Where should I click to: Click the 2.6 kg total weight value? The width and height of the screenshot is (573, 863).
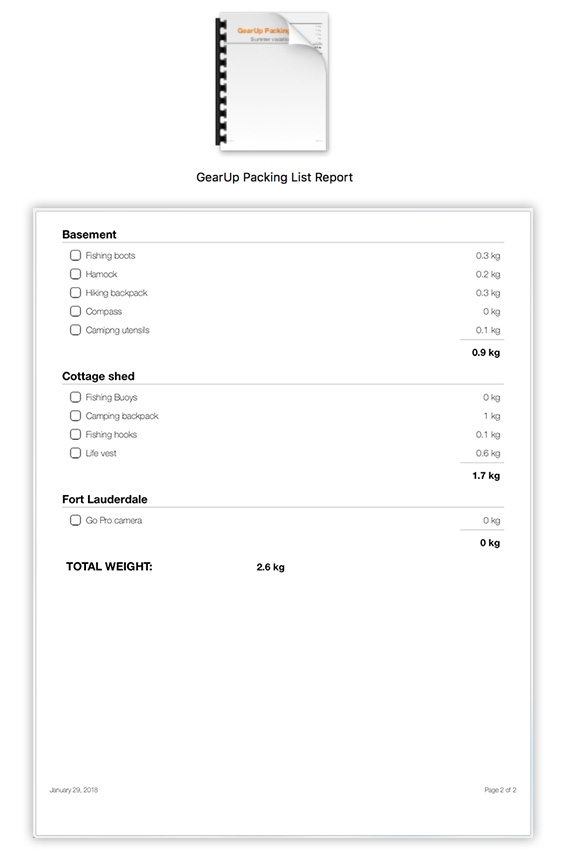tap(270, 567)
